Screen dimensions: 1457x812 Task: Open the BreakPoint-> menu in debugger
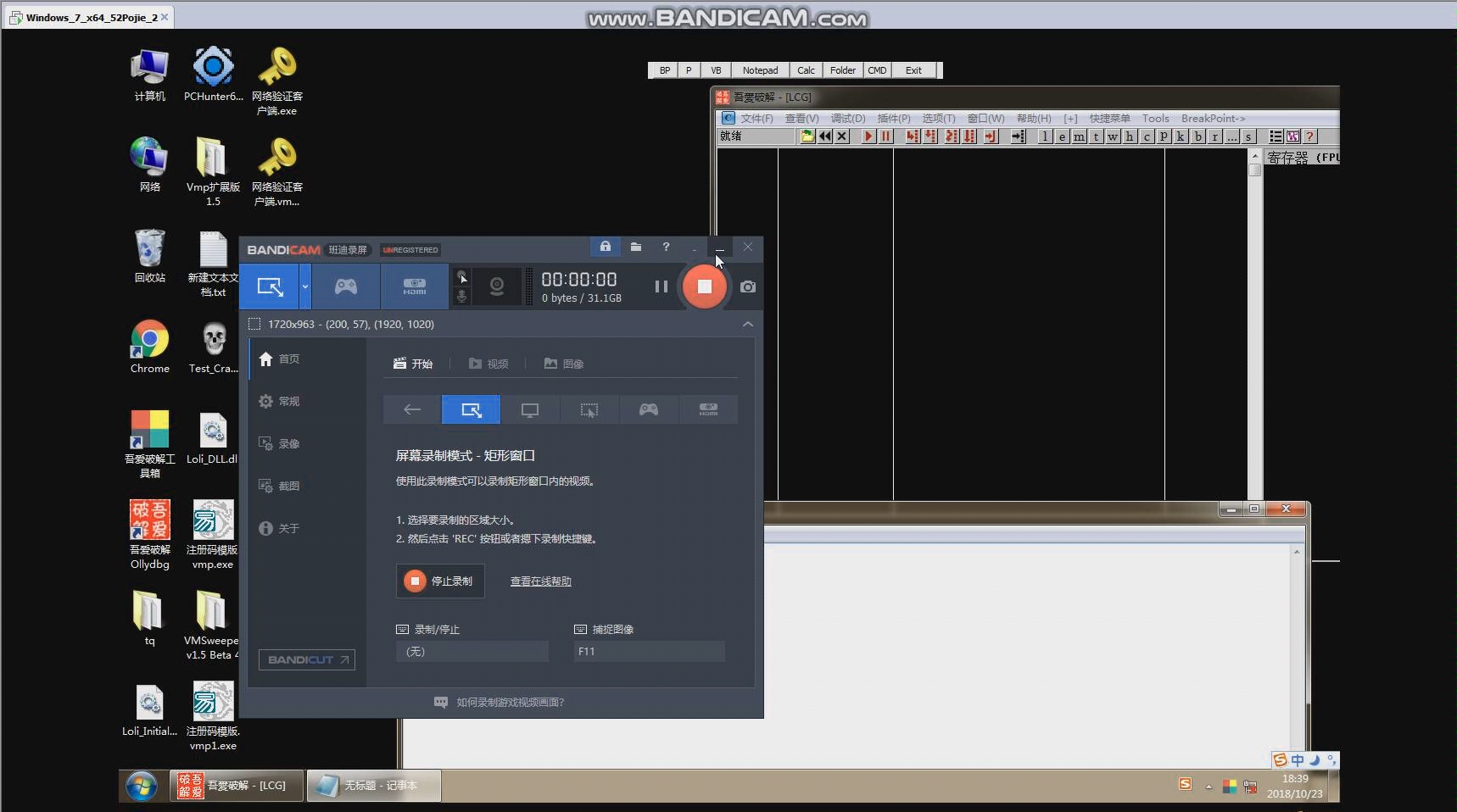point(1213,119)
